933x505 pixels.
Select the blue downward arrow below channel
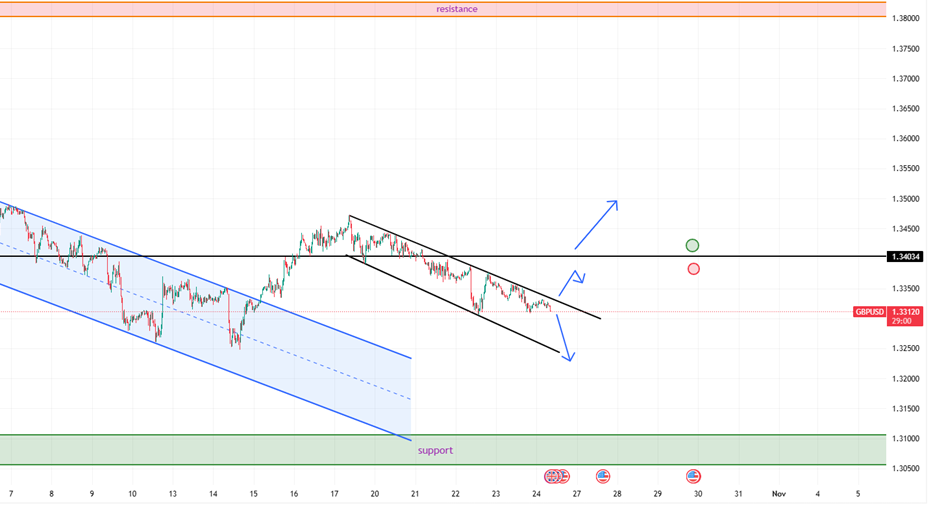564,337
